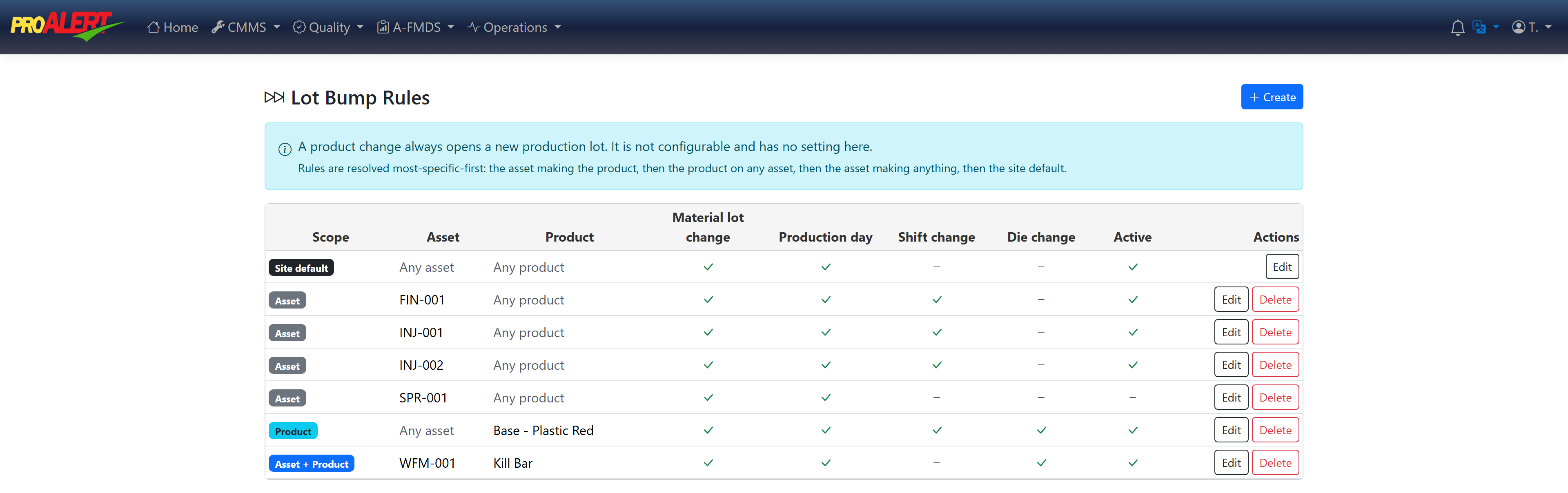Screen dimensions: 1568x493
Task: Click WFM-001 shift change dash indicator
Action: 936,462
